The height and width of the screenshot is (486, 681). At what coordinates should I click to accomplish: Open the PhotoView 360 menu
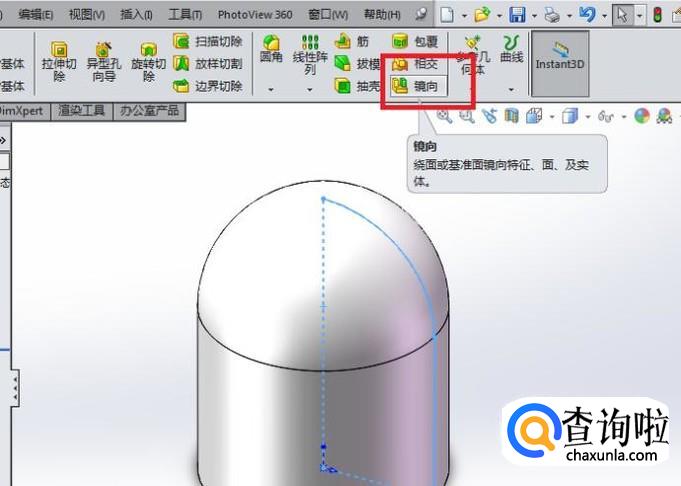pos(255,15)
